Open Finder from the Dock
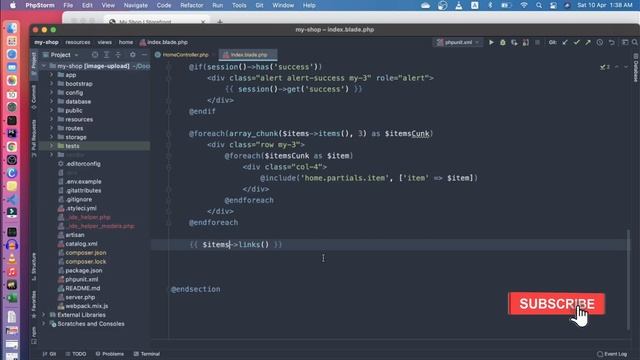This screenshot has width=640, height=360. point(12,28)
